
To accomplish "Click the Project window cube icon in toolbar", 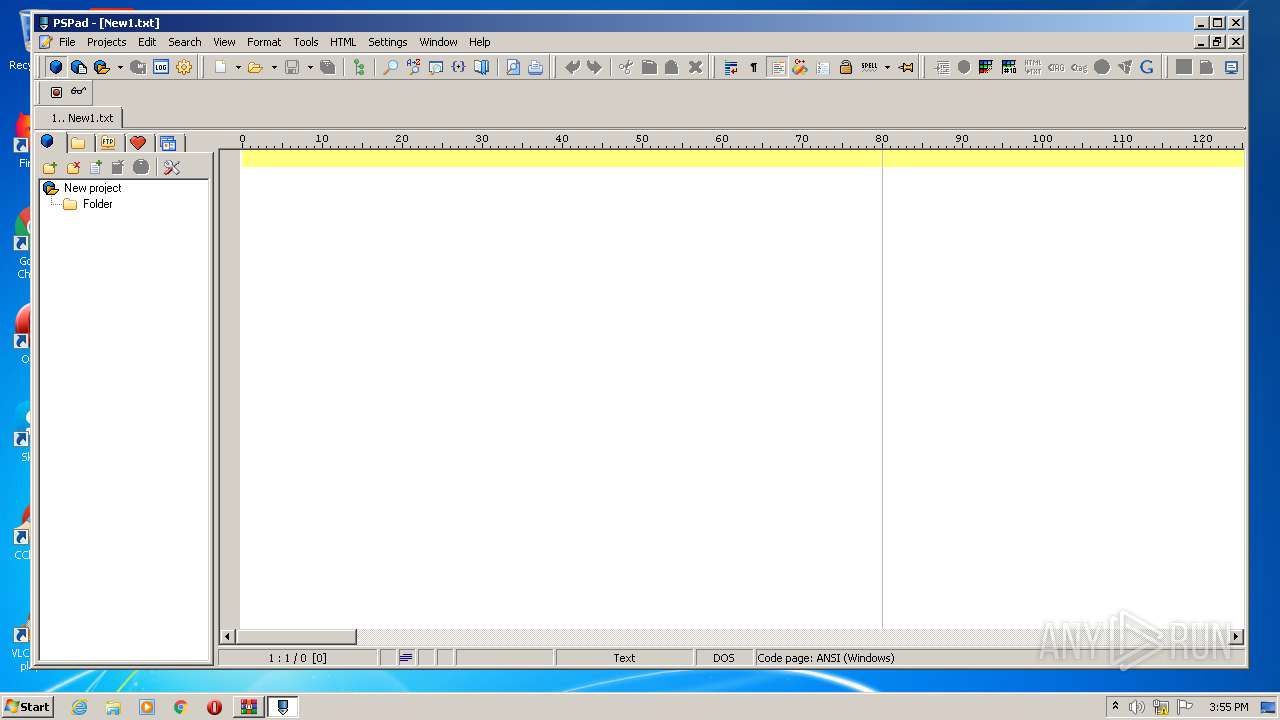I will [x=56, y=67].
